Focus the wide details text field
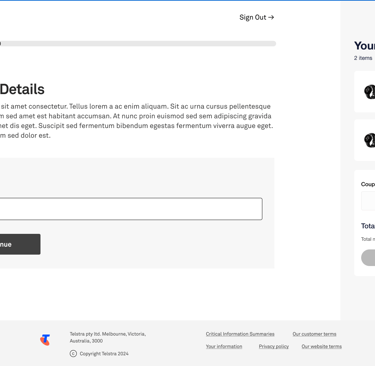Screen dimensions: 375x366 (131, 209)
